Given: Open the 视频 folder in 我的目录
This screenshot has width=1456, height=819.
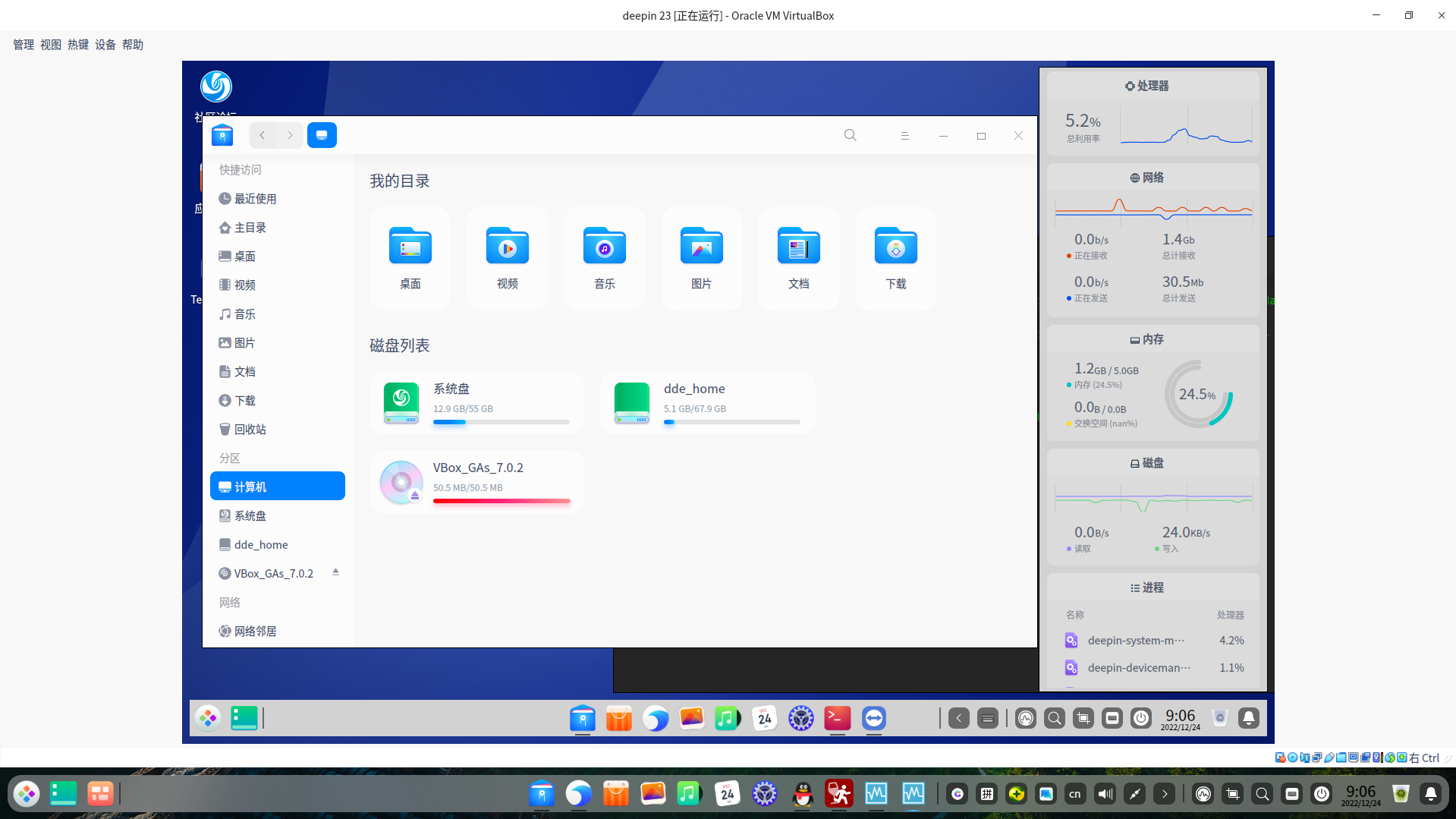Looking at the screenshot, I should [508, 258].
